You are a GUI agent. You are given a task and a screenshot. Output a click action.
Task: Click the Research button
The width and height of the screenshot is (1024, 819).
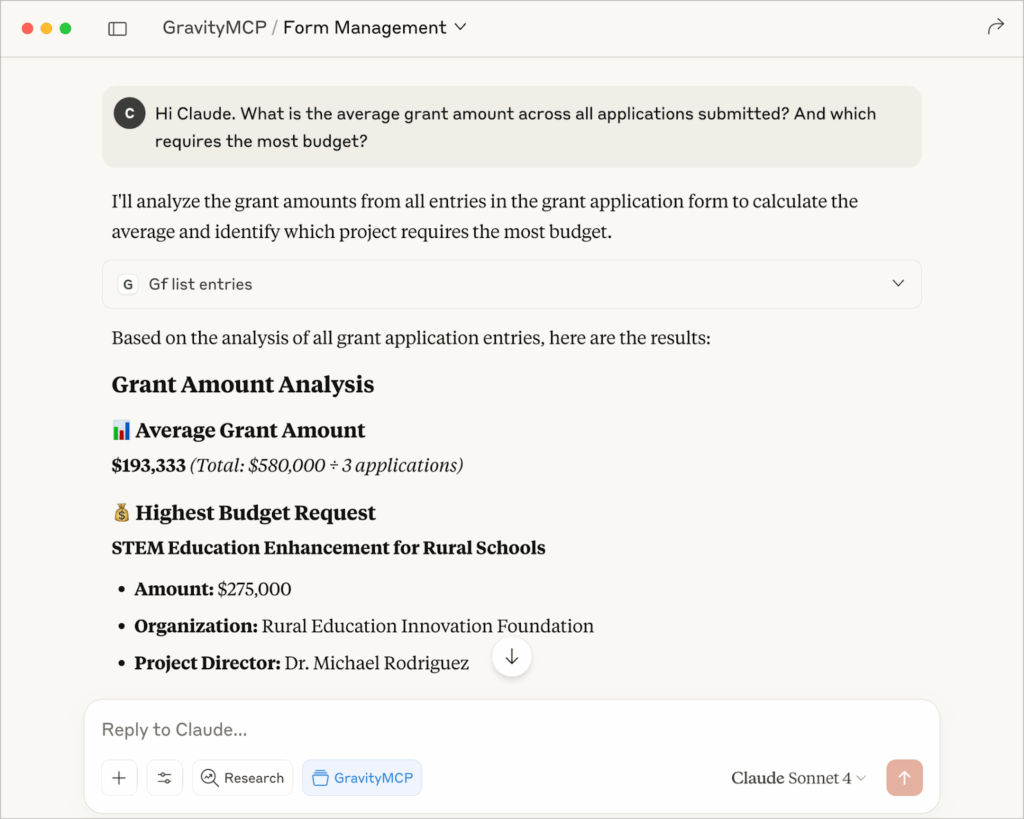(x=242, y=777)
